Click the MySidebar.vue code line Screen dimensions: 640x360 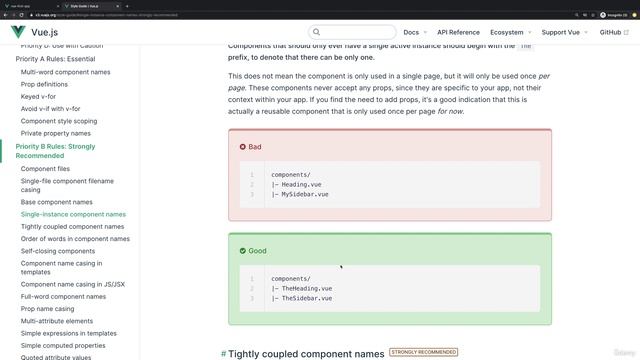click(300, 194)
